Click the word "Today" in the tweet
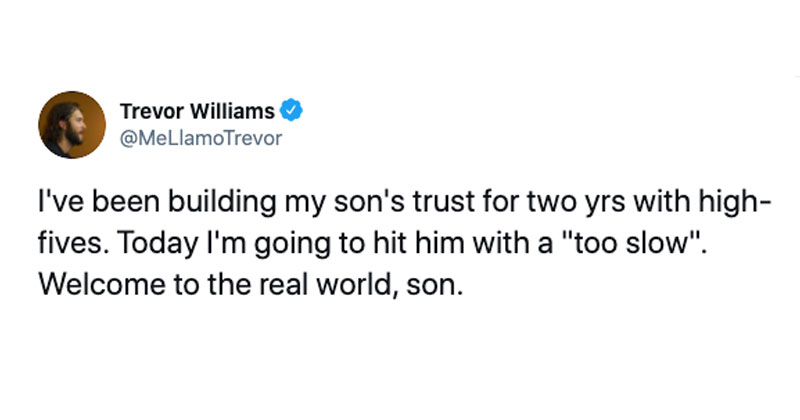This screenshot has height=420, width=800. 158,244
